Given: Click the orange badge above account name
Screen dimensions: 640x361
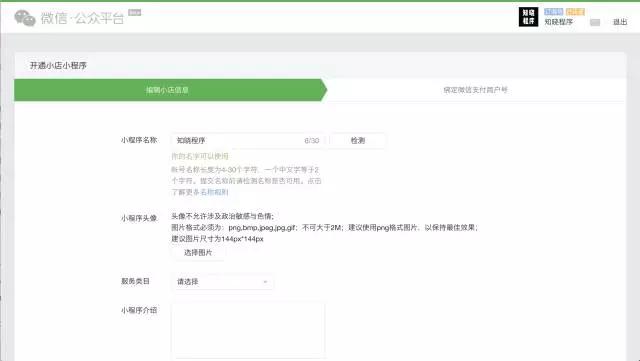Looking at the screenshot, I should pyautogui.click(x=576, y=12).
